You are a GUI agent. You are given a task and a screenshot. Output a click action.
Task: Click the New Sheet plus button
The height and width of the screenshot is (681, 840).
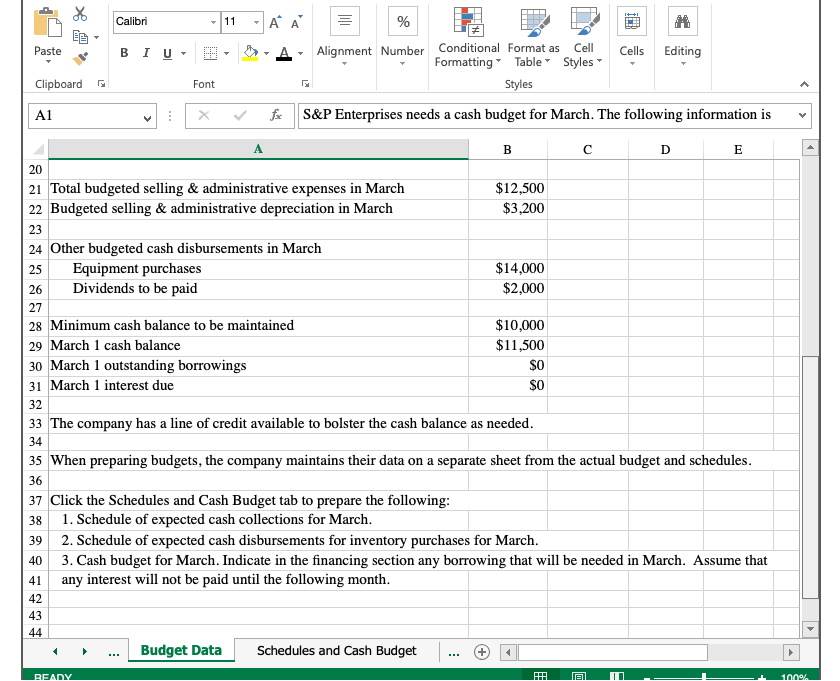(481, 650)
